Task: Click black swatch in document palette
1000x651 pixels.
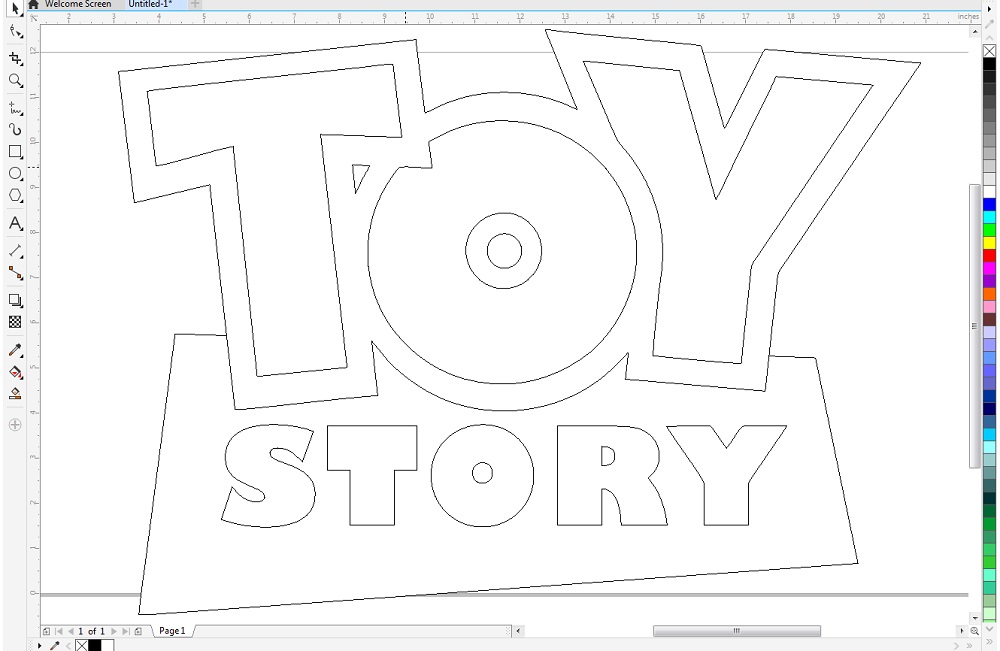Action: point(94,645)
